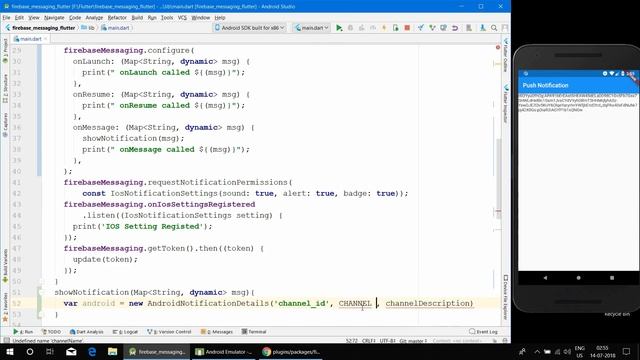The width and height of the screenshot is (640, 360).
Task: Click the main.dart breadcrumb in navigation bar
Action: coord(116,28)
